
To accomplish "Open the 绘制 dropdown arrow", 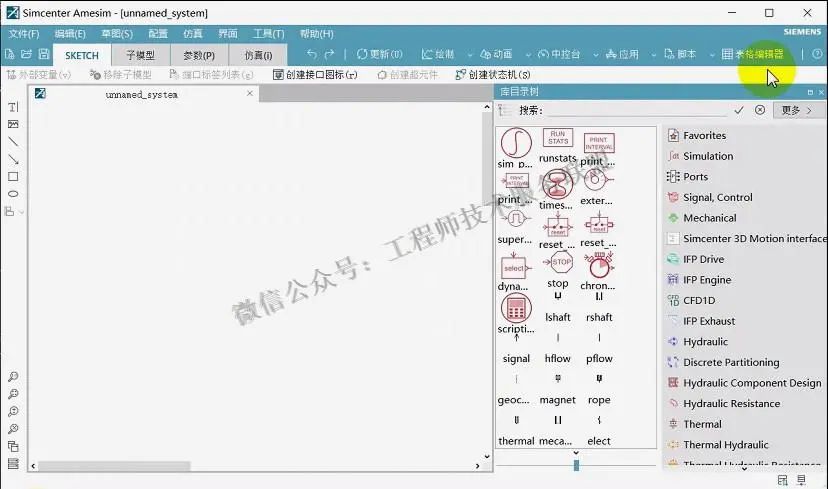I will tap(469, 54).
